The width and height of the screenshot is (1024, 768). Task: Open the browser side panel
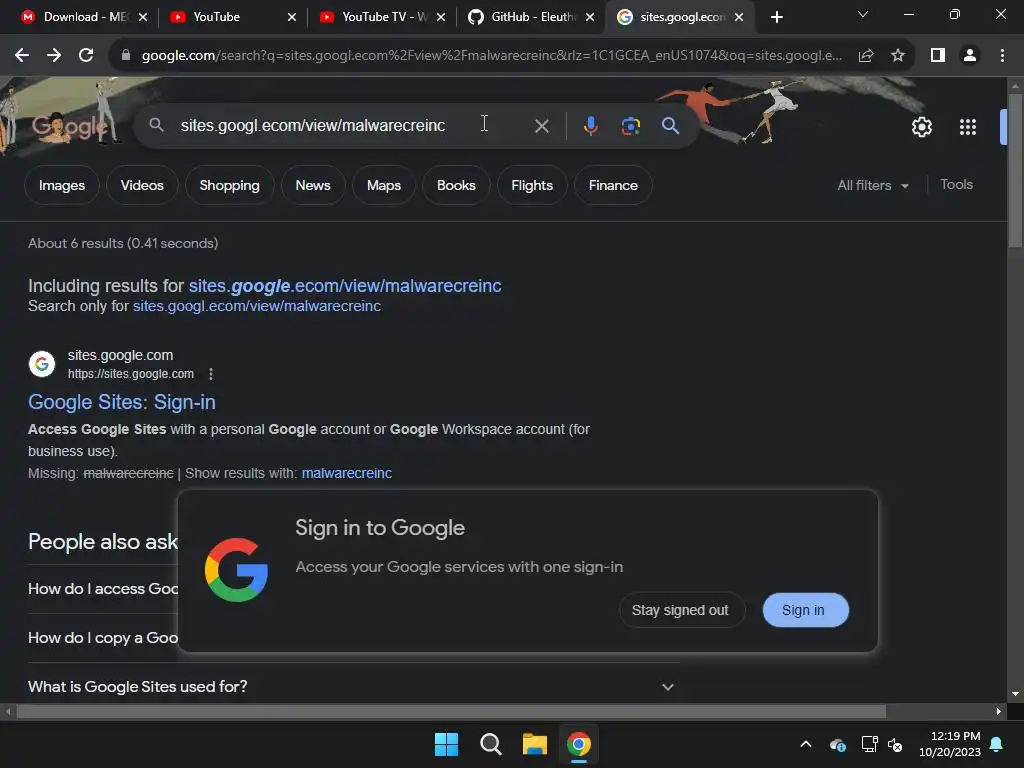click(x=938, y=56)
